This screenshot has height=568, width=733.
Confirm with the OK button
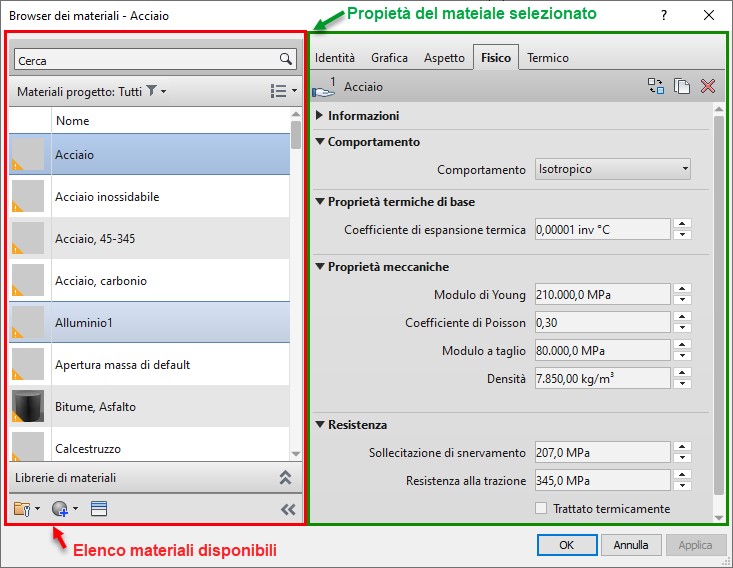567,545
